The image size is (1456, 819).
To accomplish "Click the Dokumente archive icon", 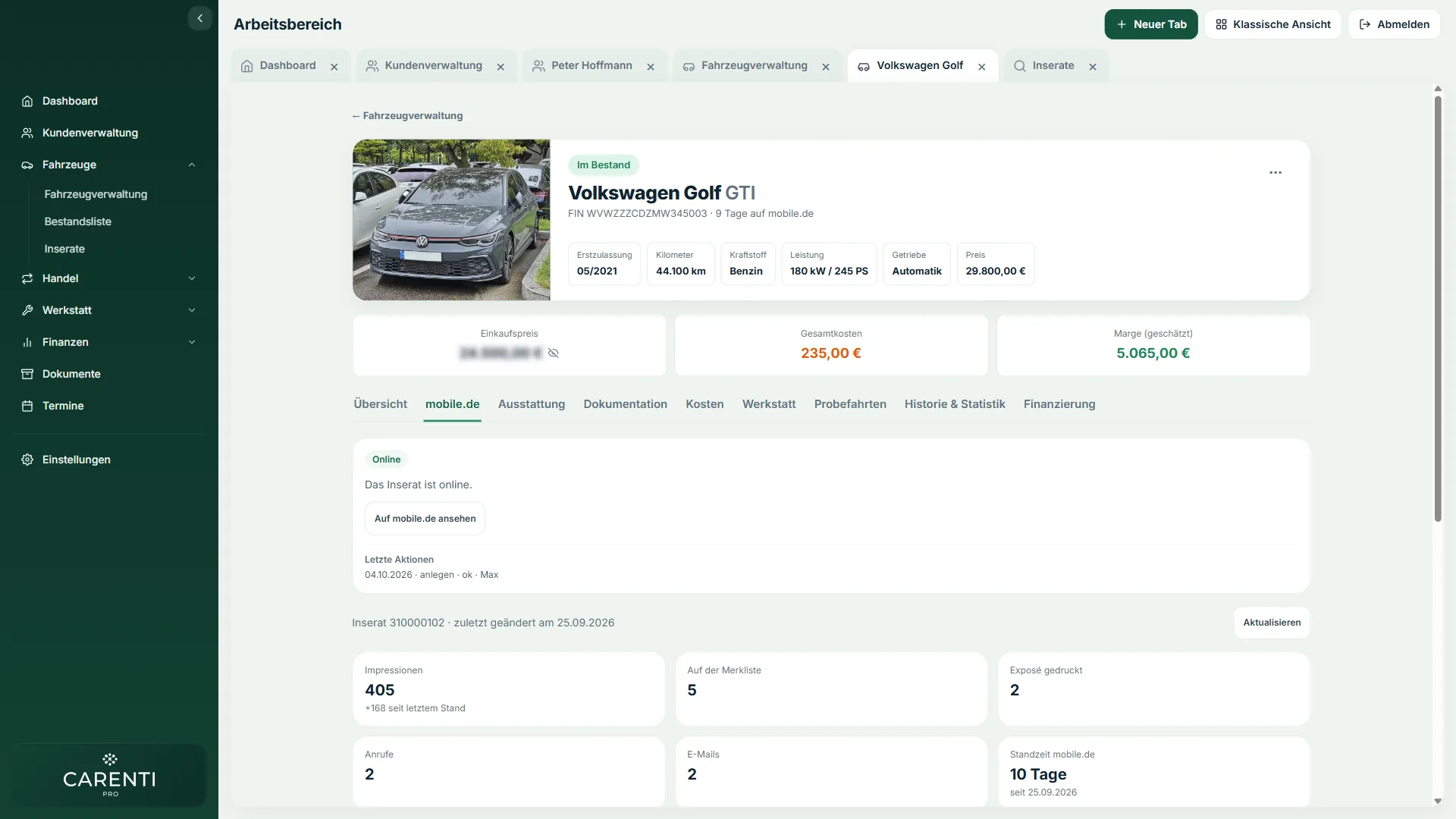I will (x=27, y=374).
